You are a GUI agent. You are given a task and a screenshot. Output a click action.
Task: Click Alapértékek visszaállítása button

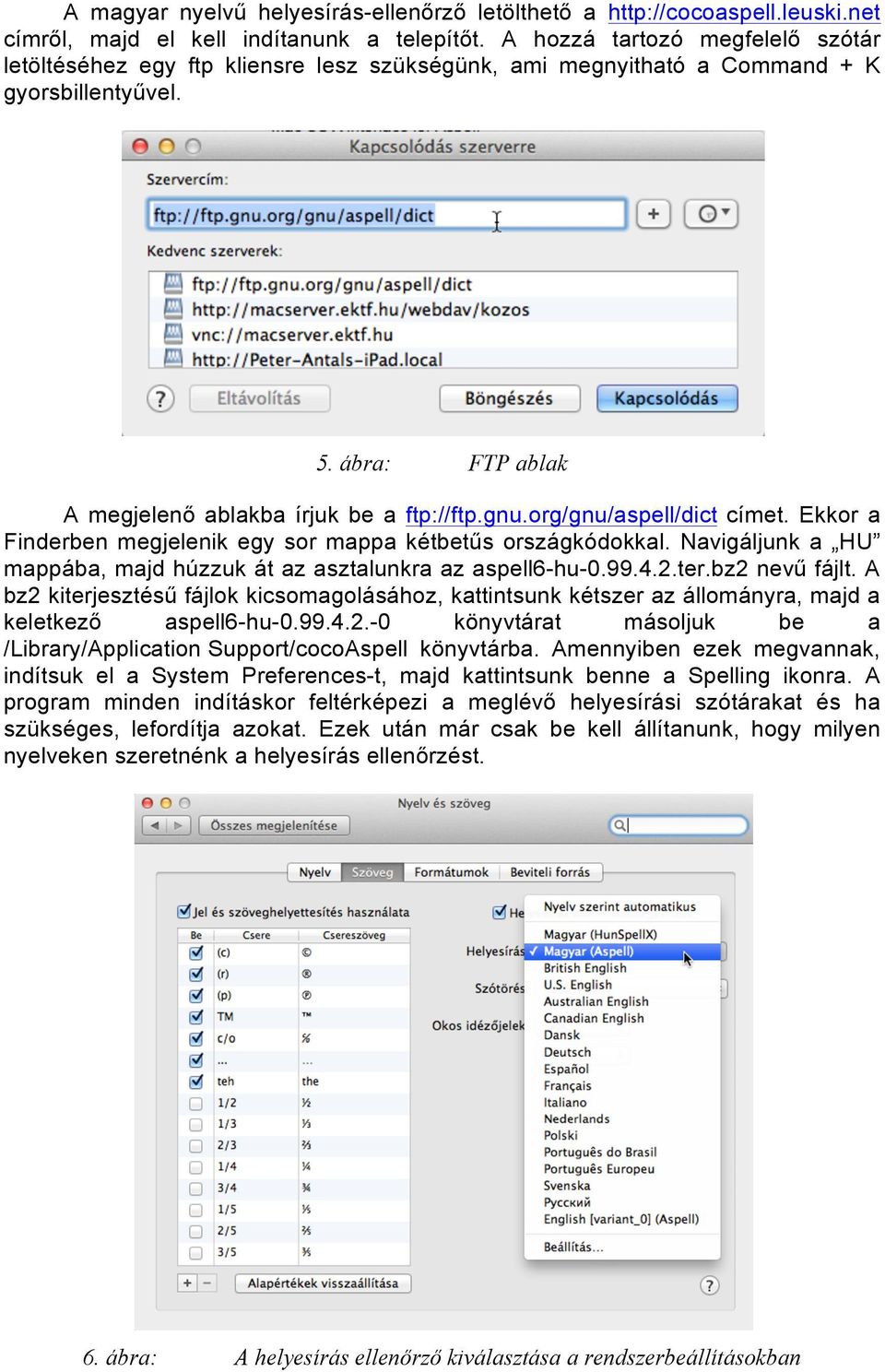point(323,1283)
